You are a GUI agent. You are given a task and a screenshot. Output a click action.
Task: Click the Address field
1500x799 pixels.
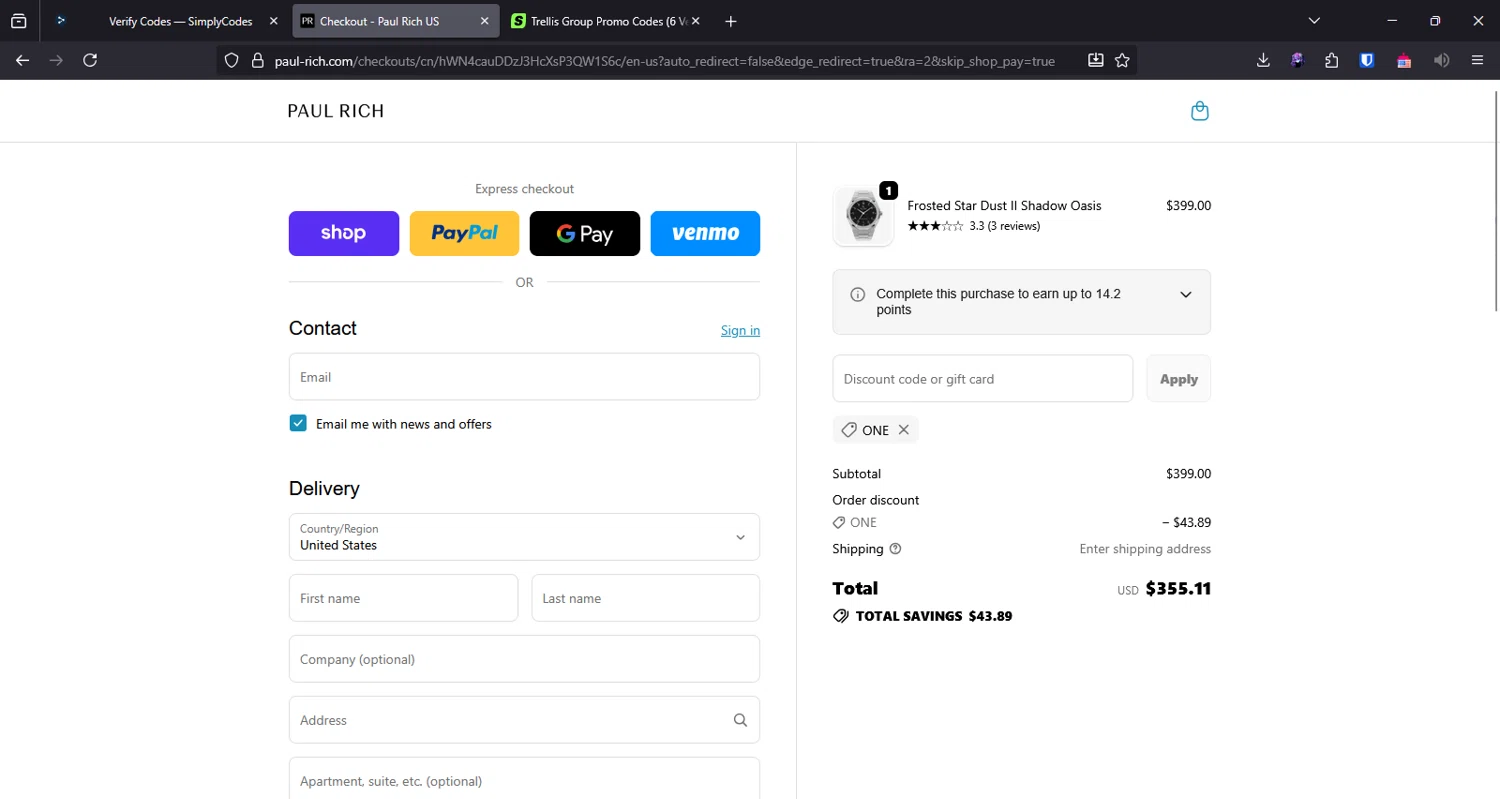click(x=524, y=720)
